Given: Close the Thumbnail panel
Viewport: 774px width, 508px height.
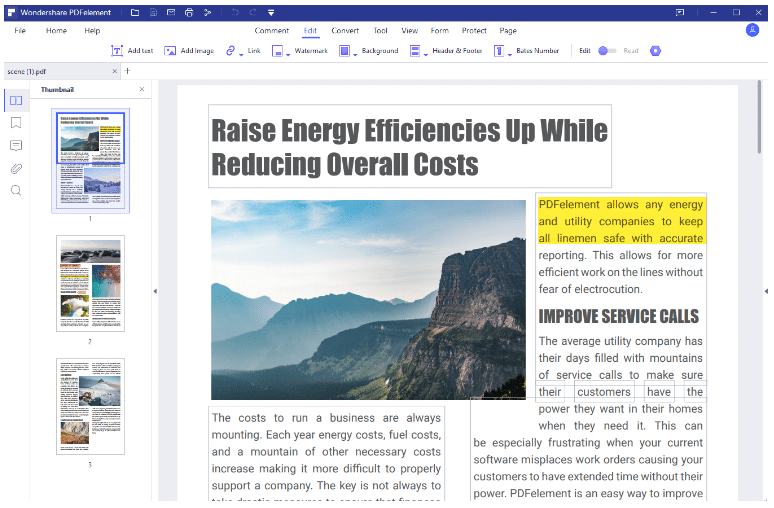Looking at the screenshot, I should (141, 90).
